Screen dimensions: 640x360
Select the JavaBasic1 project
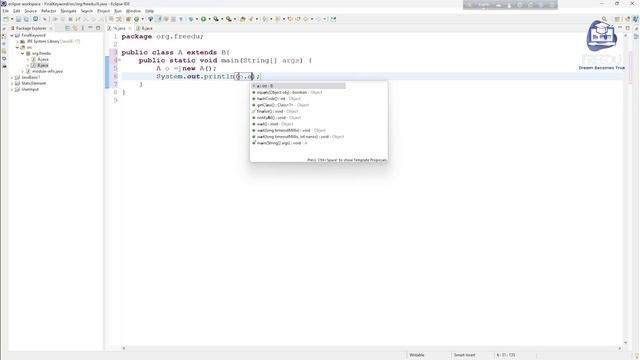click(x=28, y=77)
